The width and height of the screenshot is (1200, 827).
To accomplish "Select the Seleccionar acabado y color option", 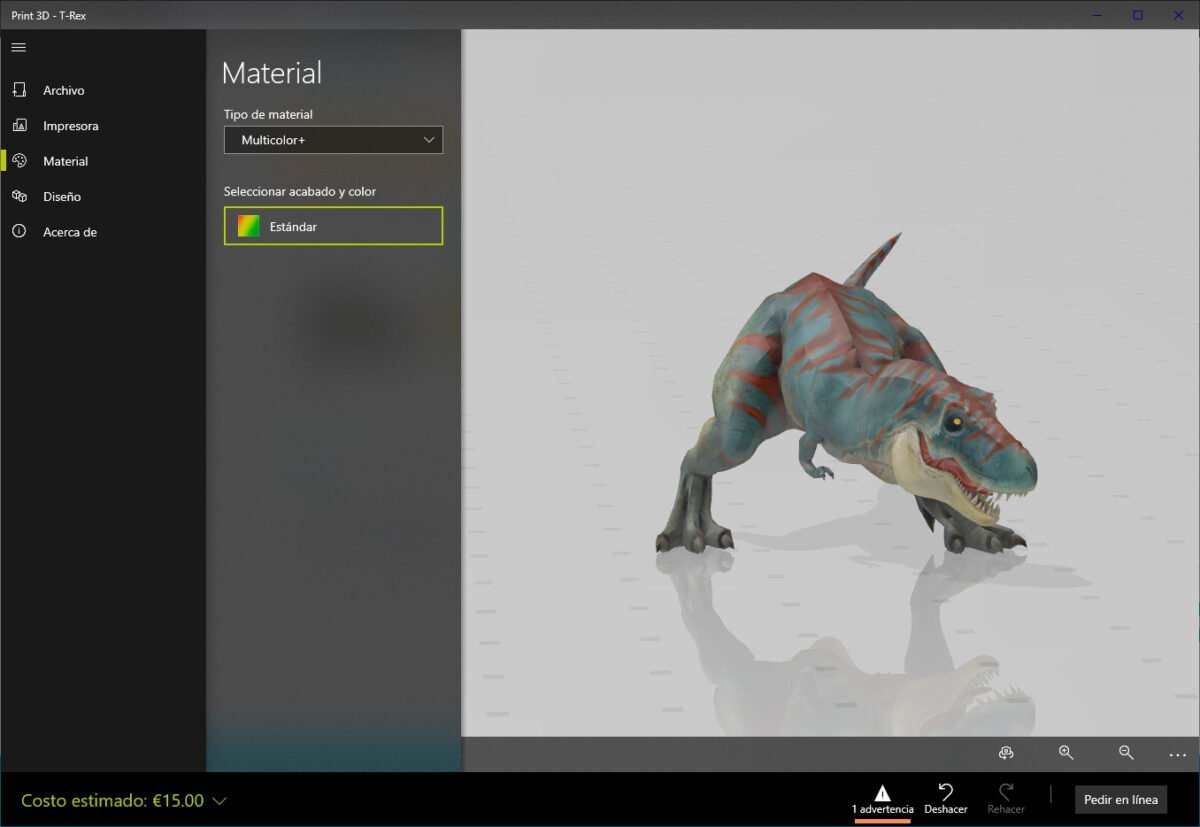I will pos(302,191).
